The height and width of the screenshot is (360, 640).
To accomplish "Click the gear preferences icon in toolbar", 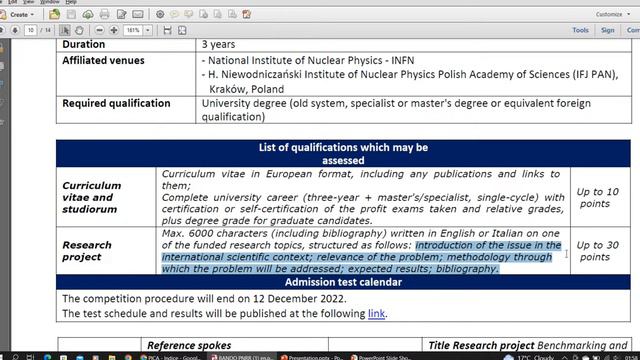I will 160,14.
